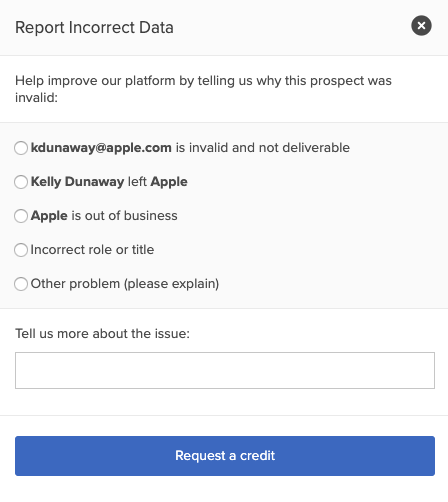Close the Report Incorrect Data dialog

(421, 26)
